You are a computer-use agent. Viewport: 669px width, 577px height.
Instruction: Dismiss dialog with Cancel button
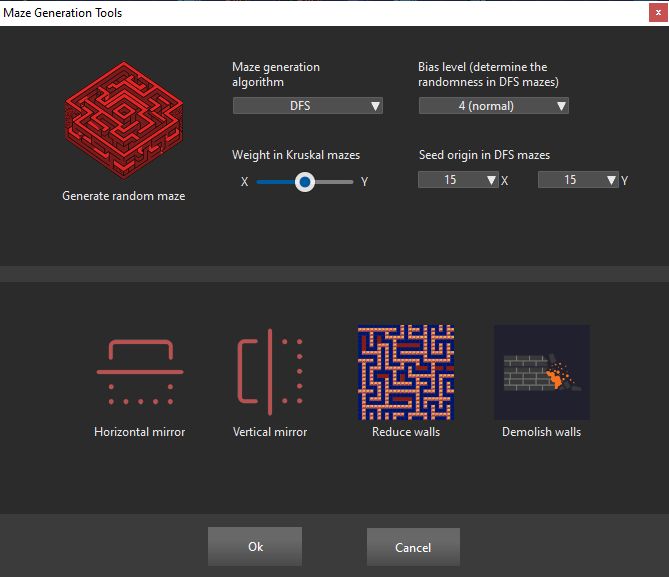point(413,547)
